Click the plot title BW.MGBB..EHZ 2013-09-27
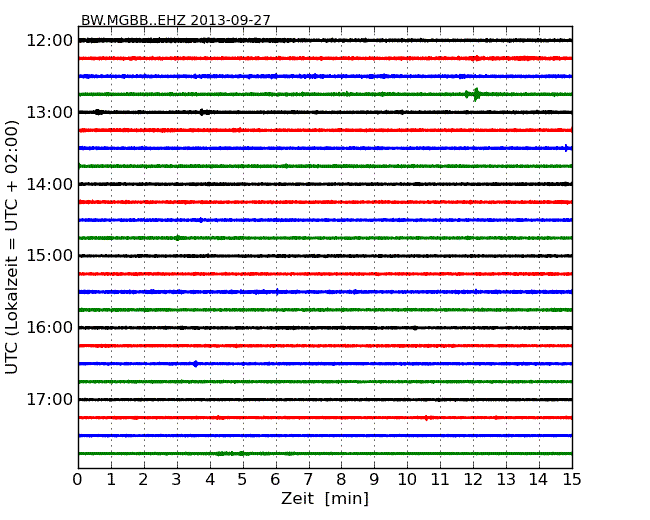The image size is (650, 520). pos(175,20)
